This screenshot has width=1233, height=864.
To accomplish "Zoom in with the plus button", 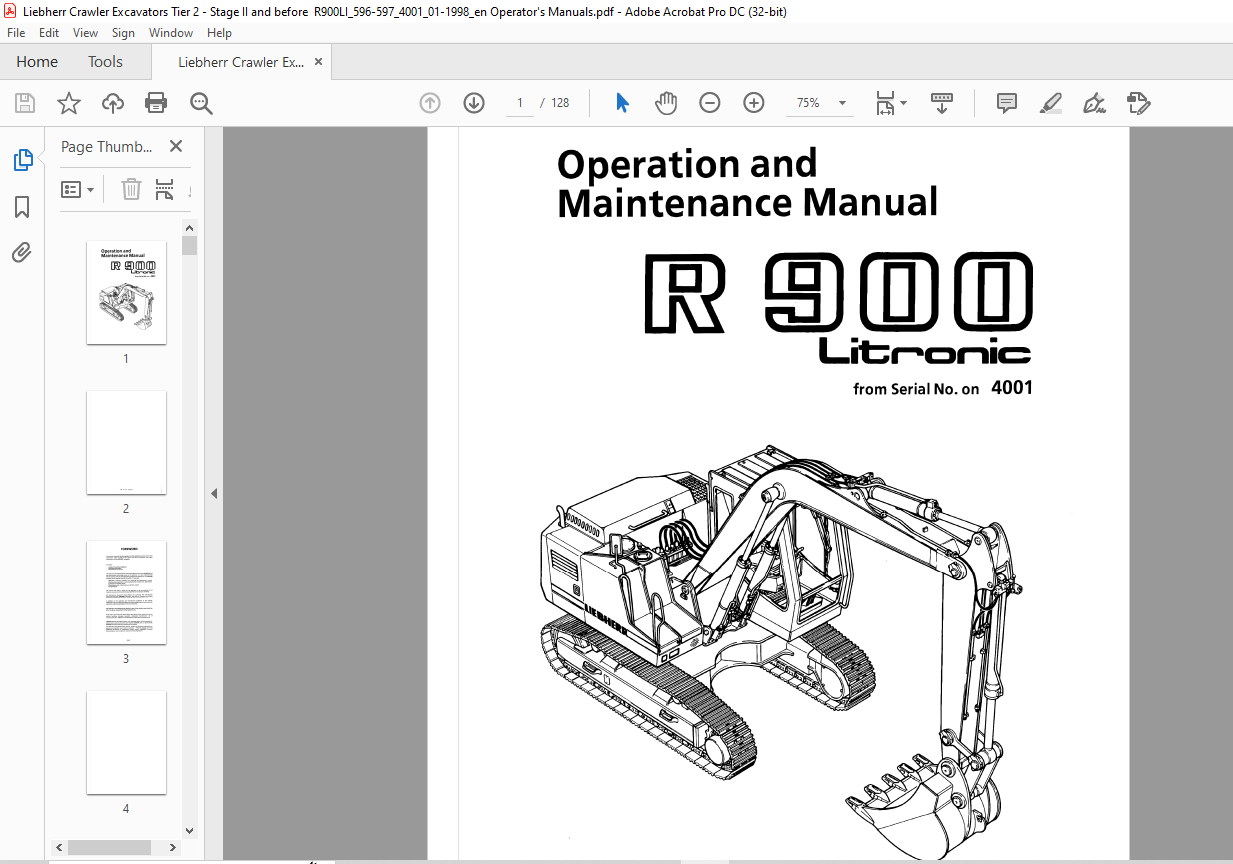I will coord(754,103).
